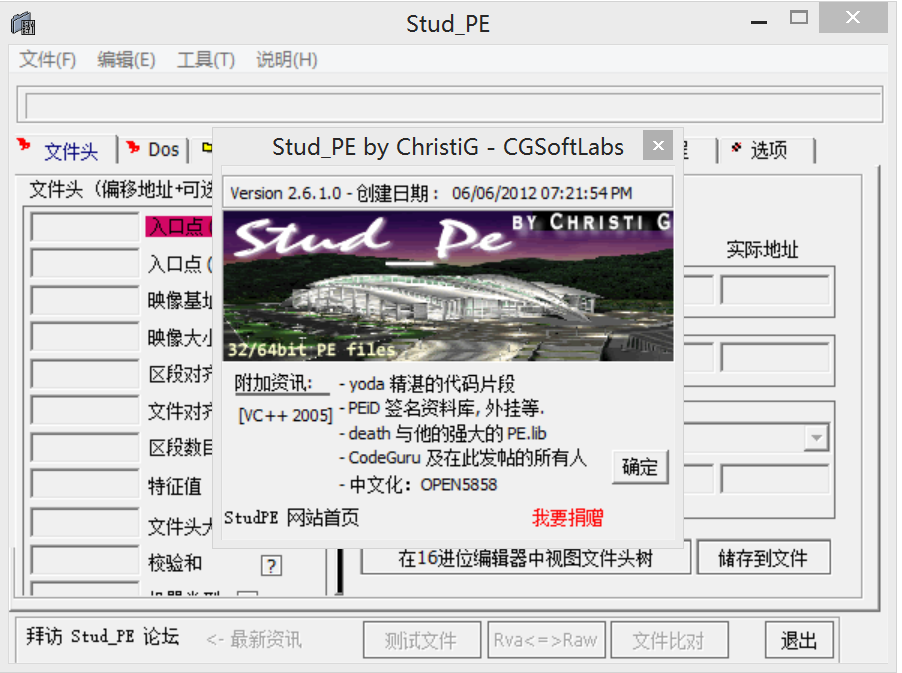Click the 确定 button in about dialog
The width and height of the screenshot is (902, 673).
(x=640, y=466)
